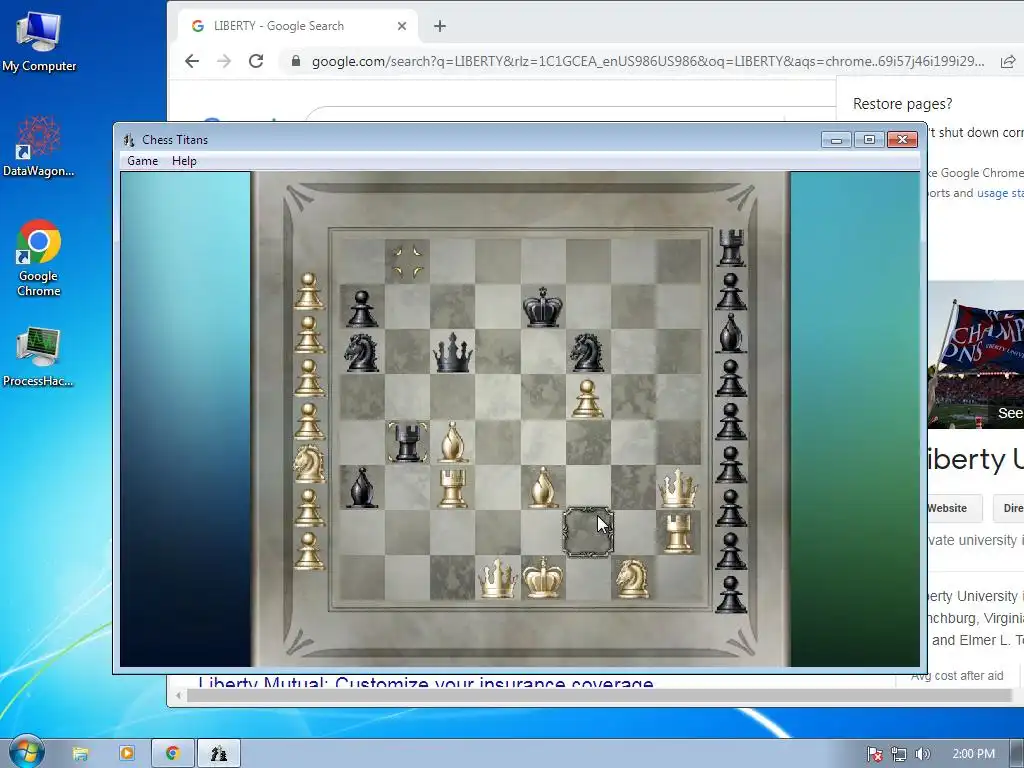Viewport: 1024px width, 768px height.
Task: Open the Windows Start menu
Action: click(25, 753)
